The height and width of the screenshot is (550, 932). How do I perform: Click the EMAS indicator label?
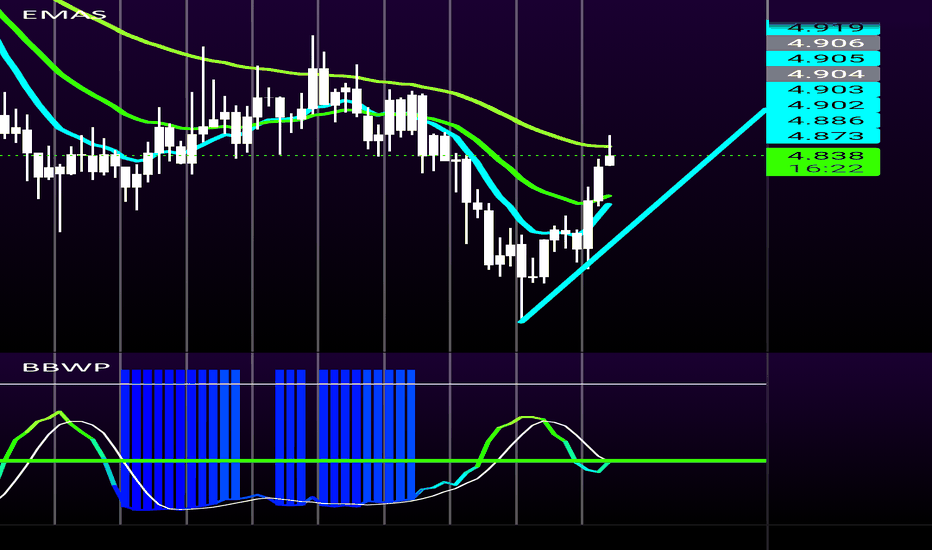65,14
